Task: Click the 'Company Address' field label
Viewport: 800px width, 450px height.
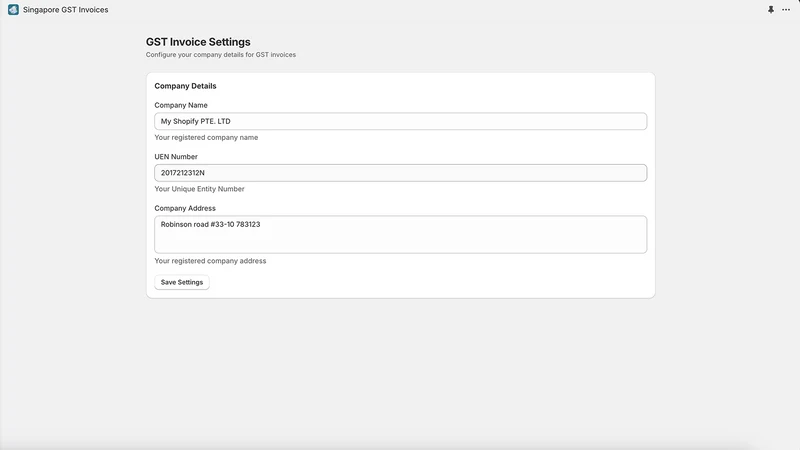Action: 185,208
